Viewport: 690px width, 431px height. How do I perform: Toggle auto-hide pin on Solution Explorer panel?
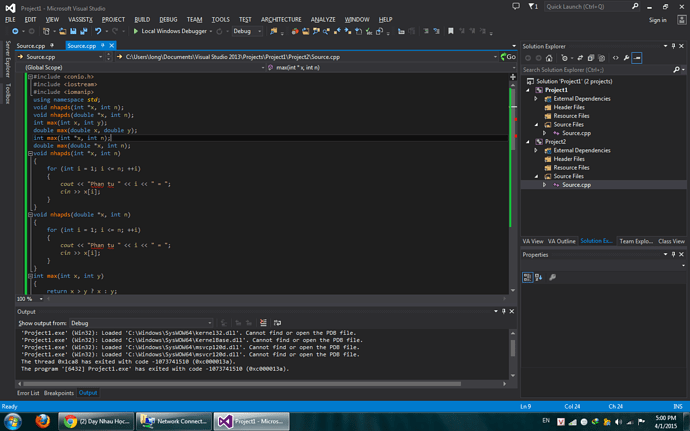pyautogui.click(x=673, y=46)
